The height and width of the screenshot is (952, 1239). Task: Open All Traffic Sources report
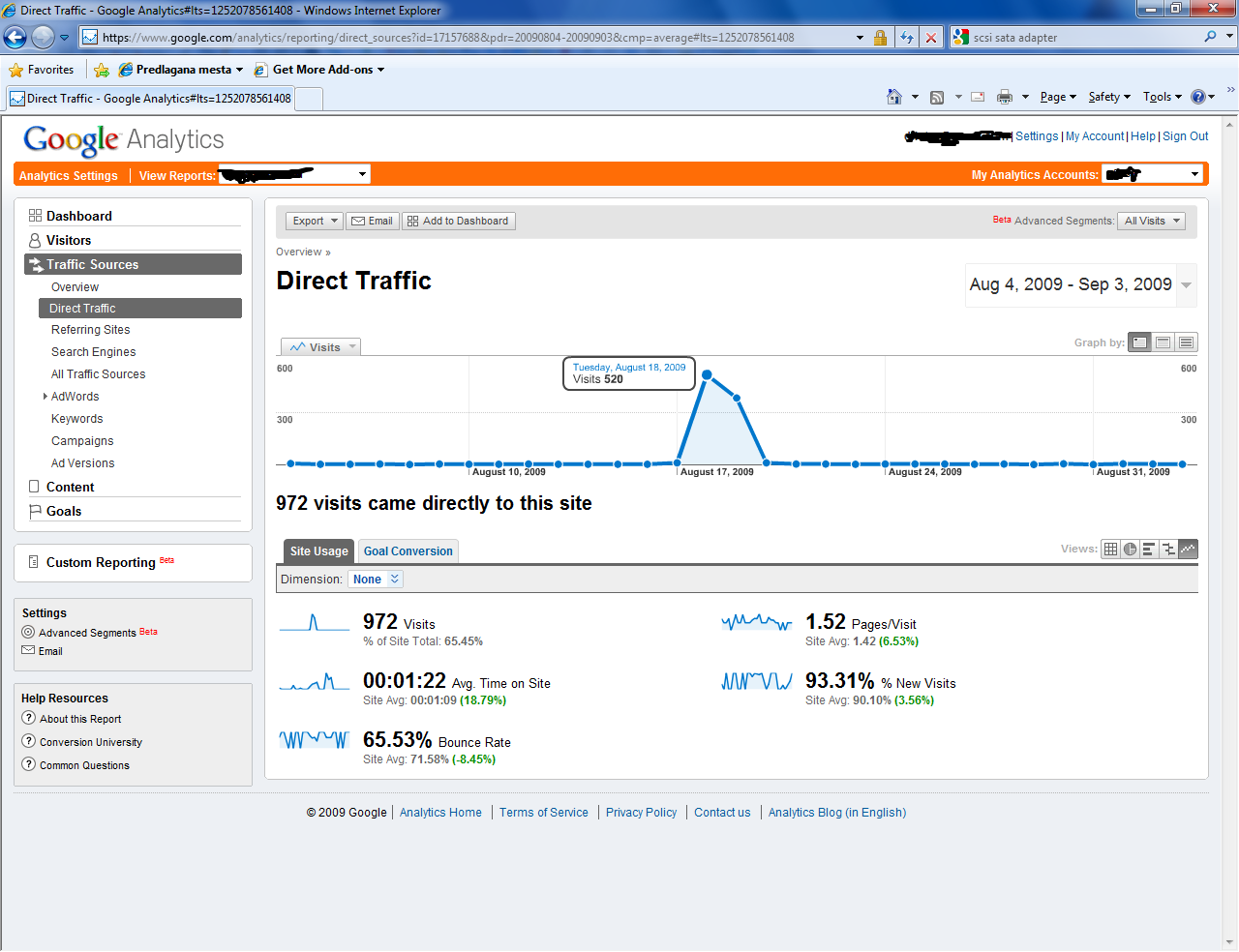(99, 374)
